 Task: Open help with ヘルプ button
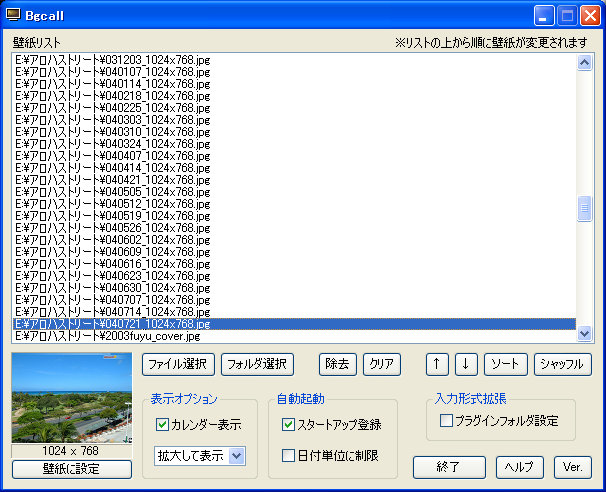pos(520,467)
